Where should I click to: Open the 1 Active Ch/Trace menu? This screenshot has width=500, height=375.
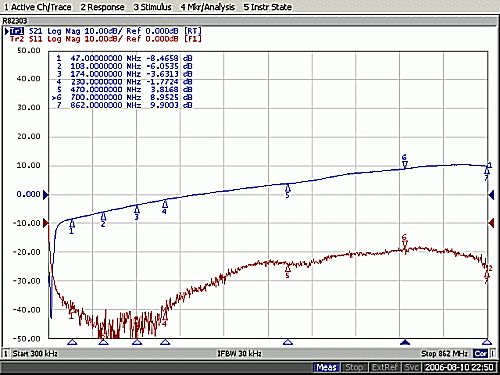coord(37,7)
